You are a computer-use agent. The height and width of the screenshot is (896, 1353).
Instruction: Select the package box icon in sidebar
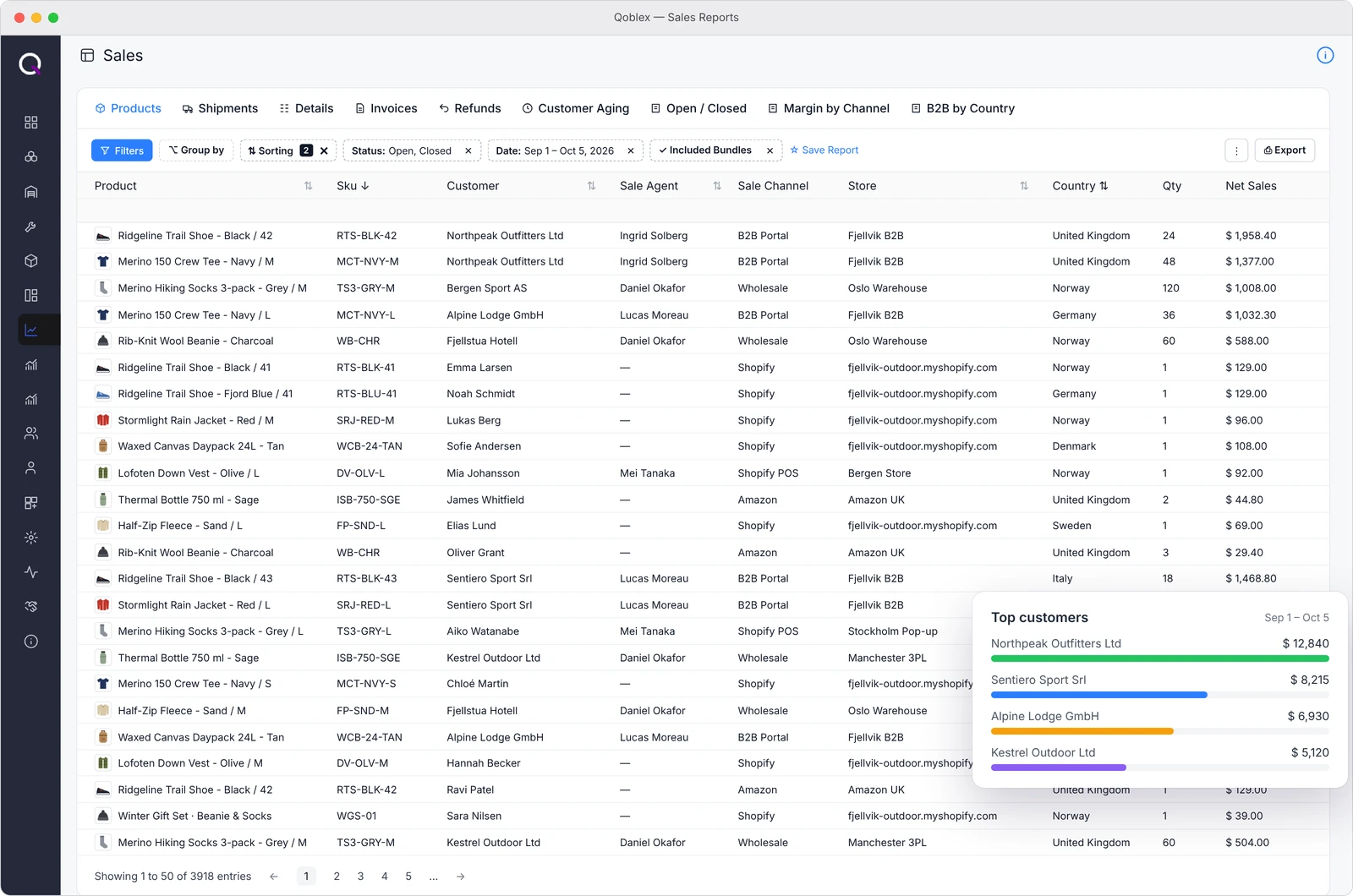click(31, 261)
